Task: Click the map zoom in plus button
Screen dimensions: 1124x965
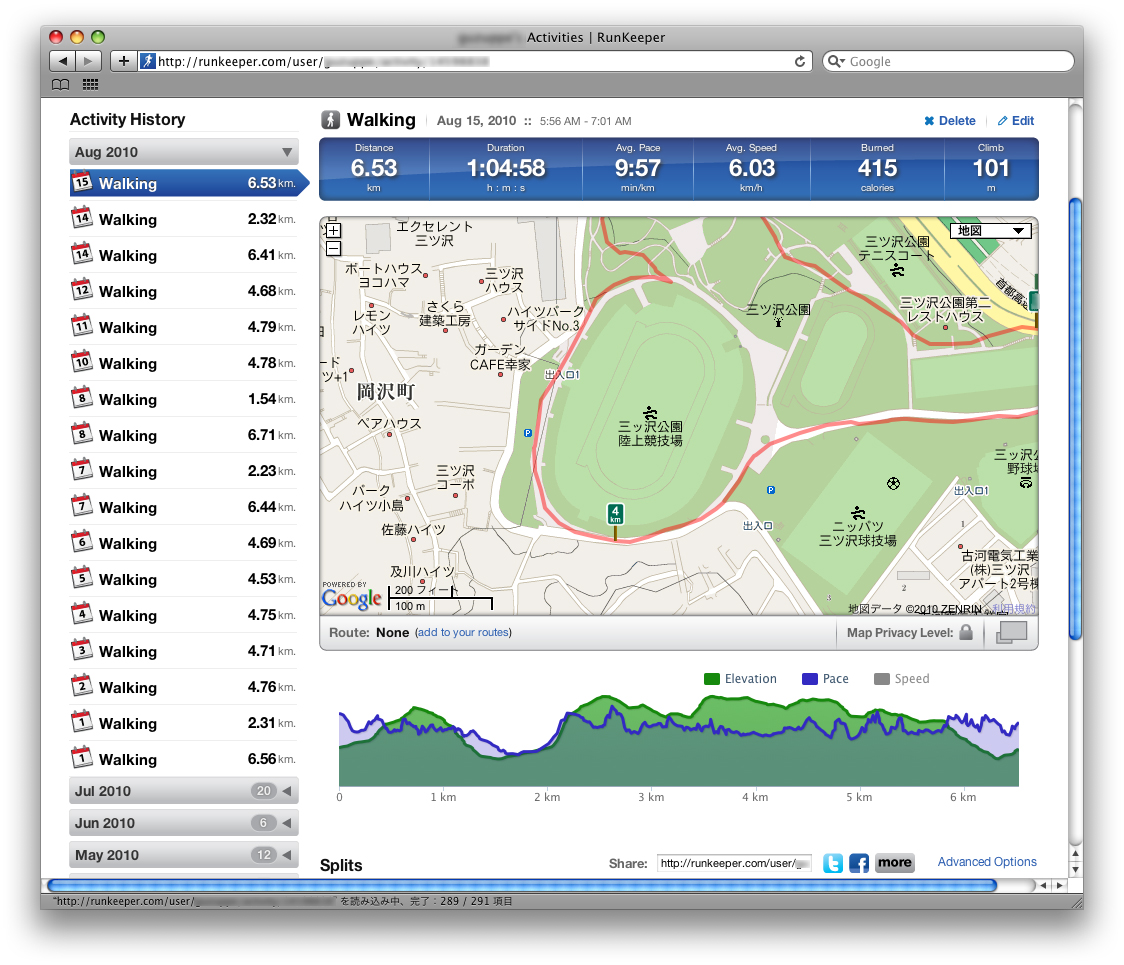Action: coord(334,231)
